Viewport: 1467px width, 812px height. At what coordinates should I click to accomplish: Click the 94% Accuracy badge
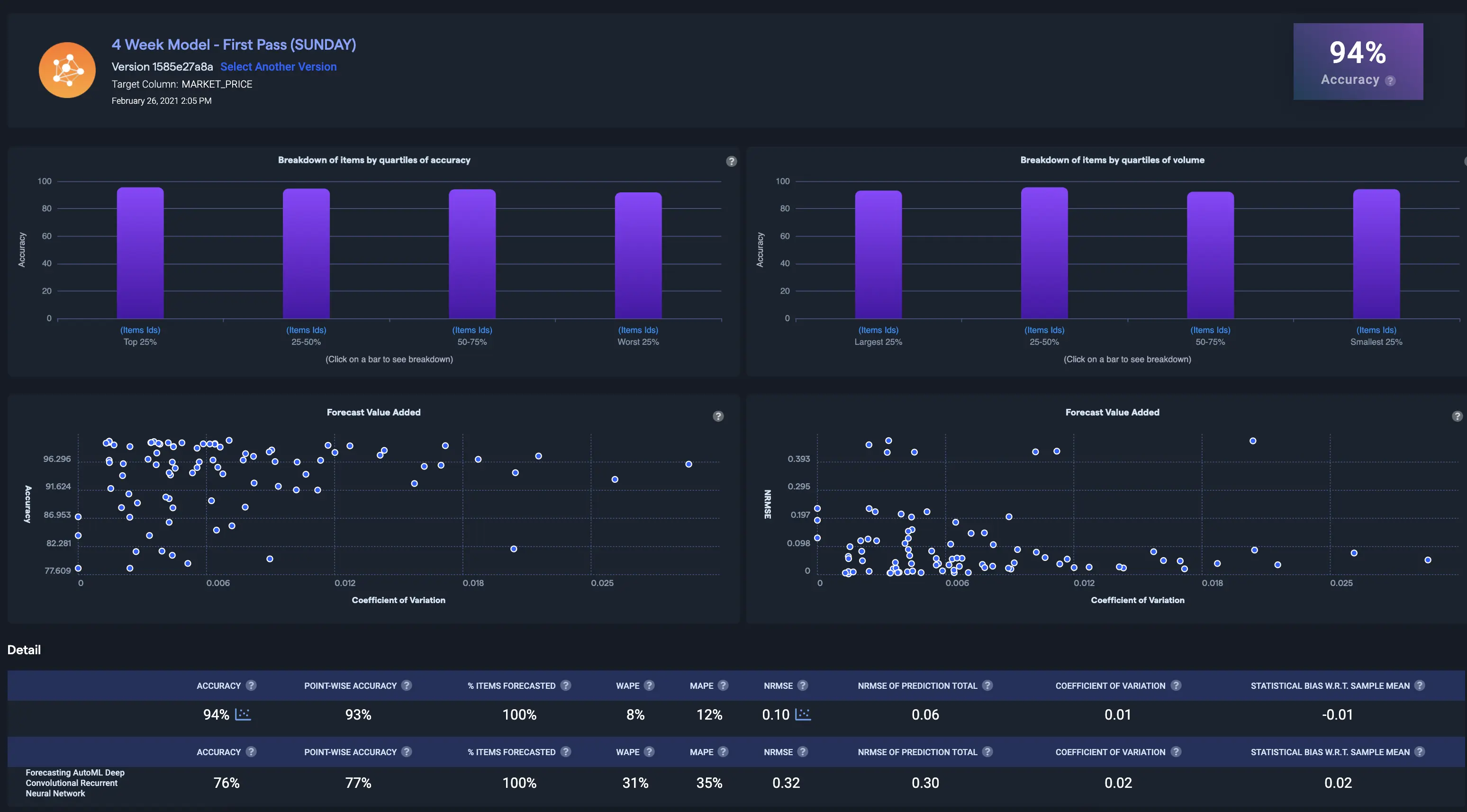pos(1358,62)
